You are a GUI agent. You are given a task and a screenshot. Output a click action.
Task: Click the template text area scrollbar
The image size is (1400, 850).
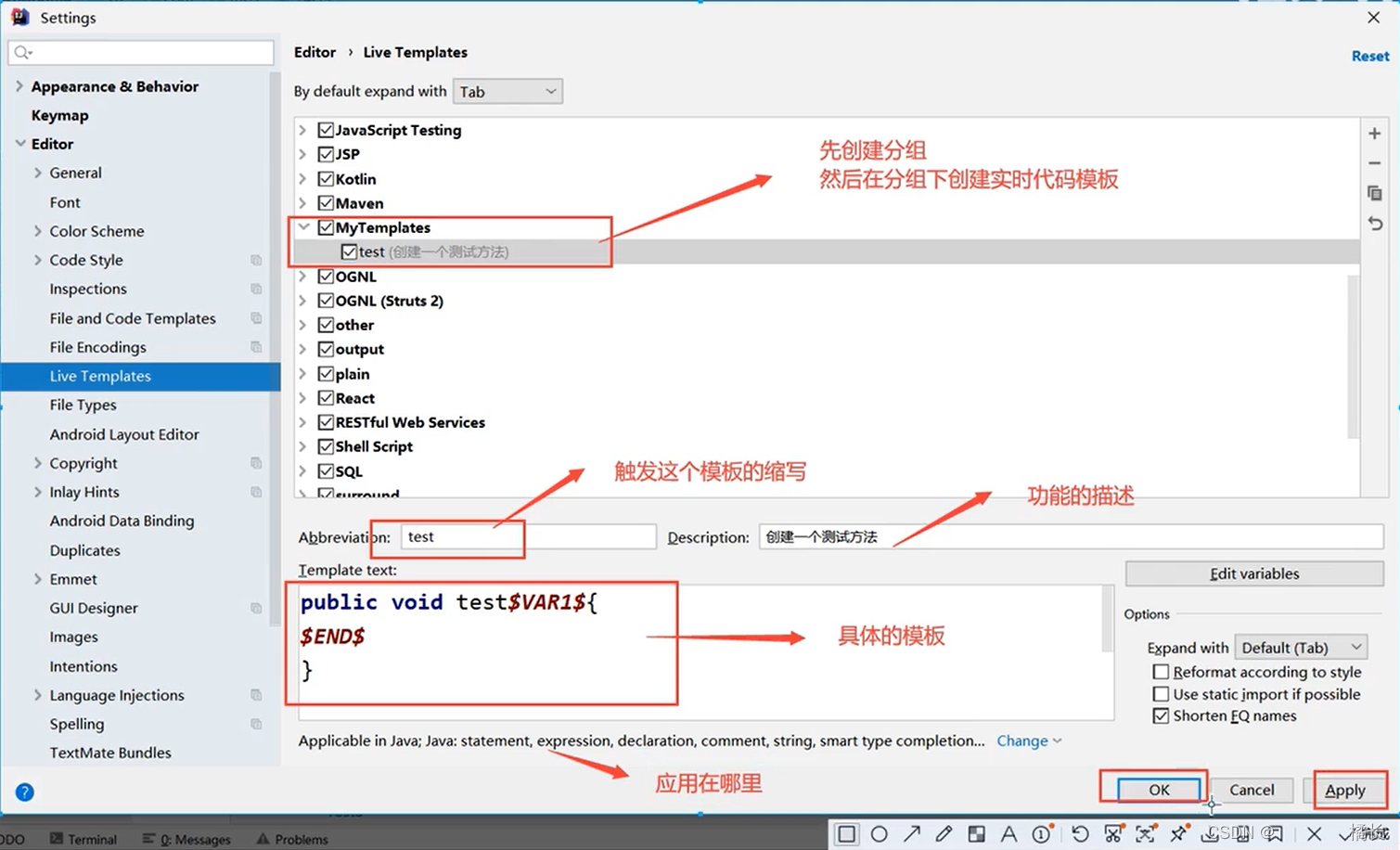coord(1107,619)
